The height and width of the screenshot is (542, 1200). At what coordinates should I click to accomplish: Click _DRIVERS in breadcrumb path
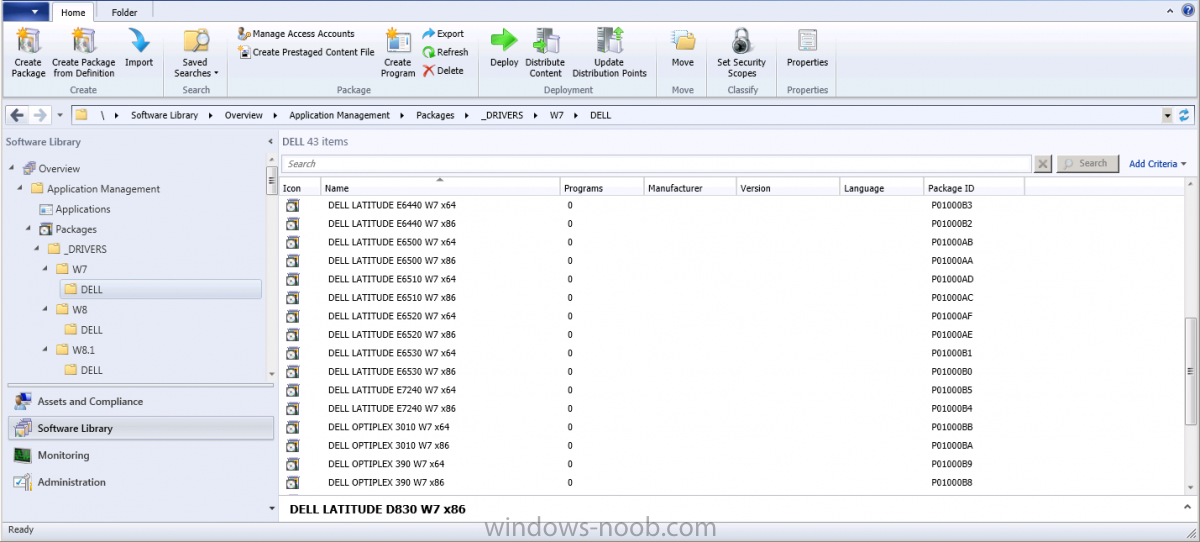click(x=502, y=115)
